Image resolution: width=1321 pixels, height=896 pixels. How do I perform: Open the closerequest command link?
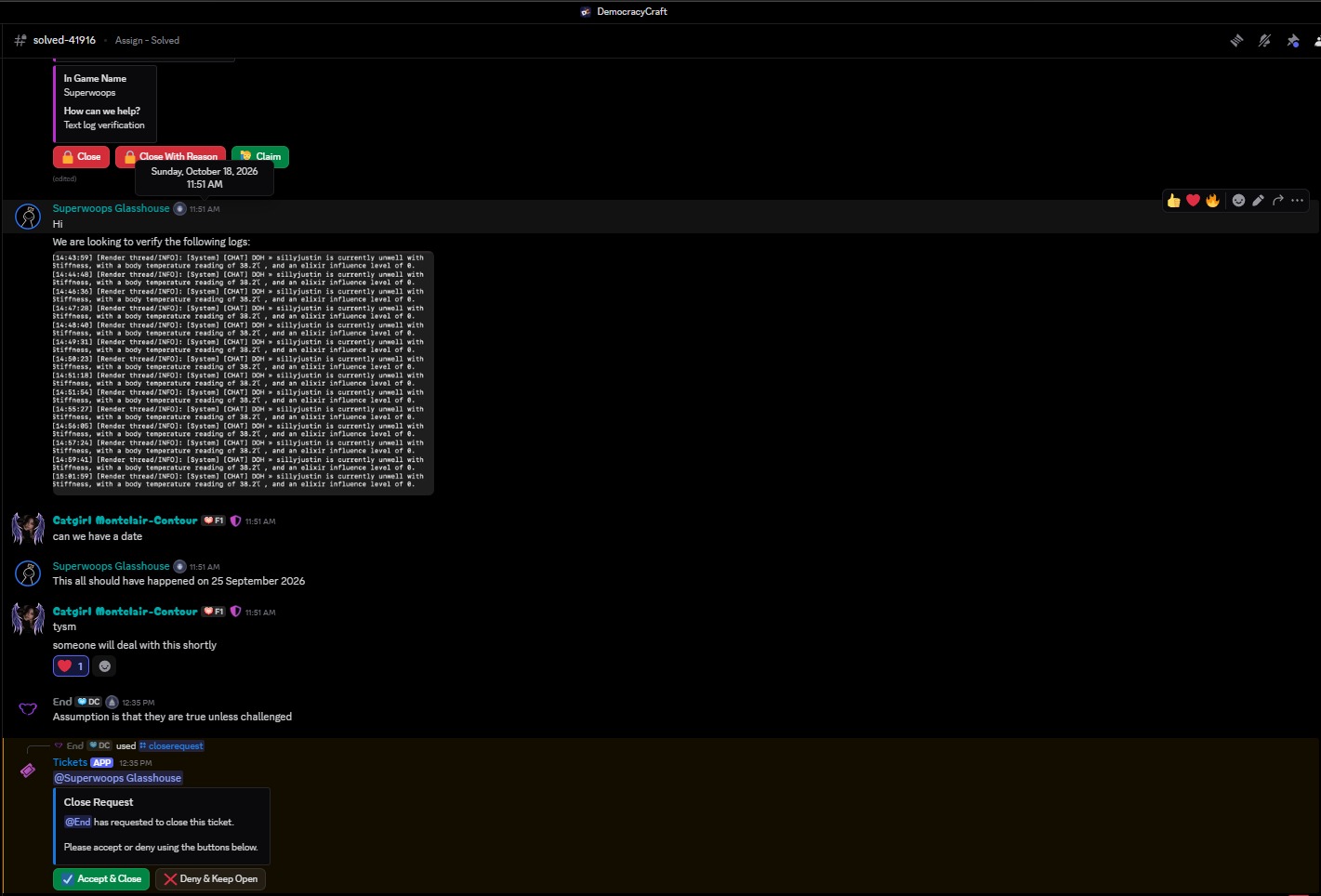[171, 746]
